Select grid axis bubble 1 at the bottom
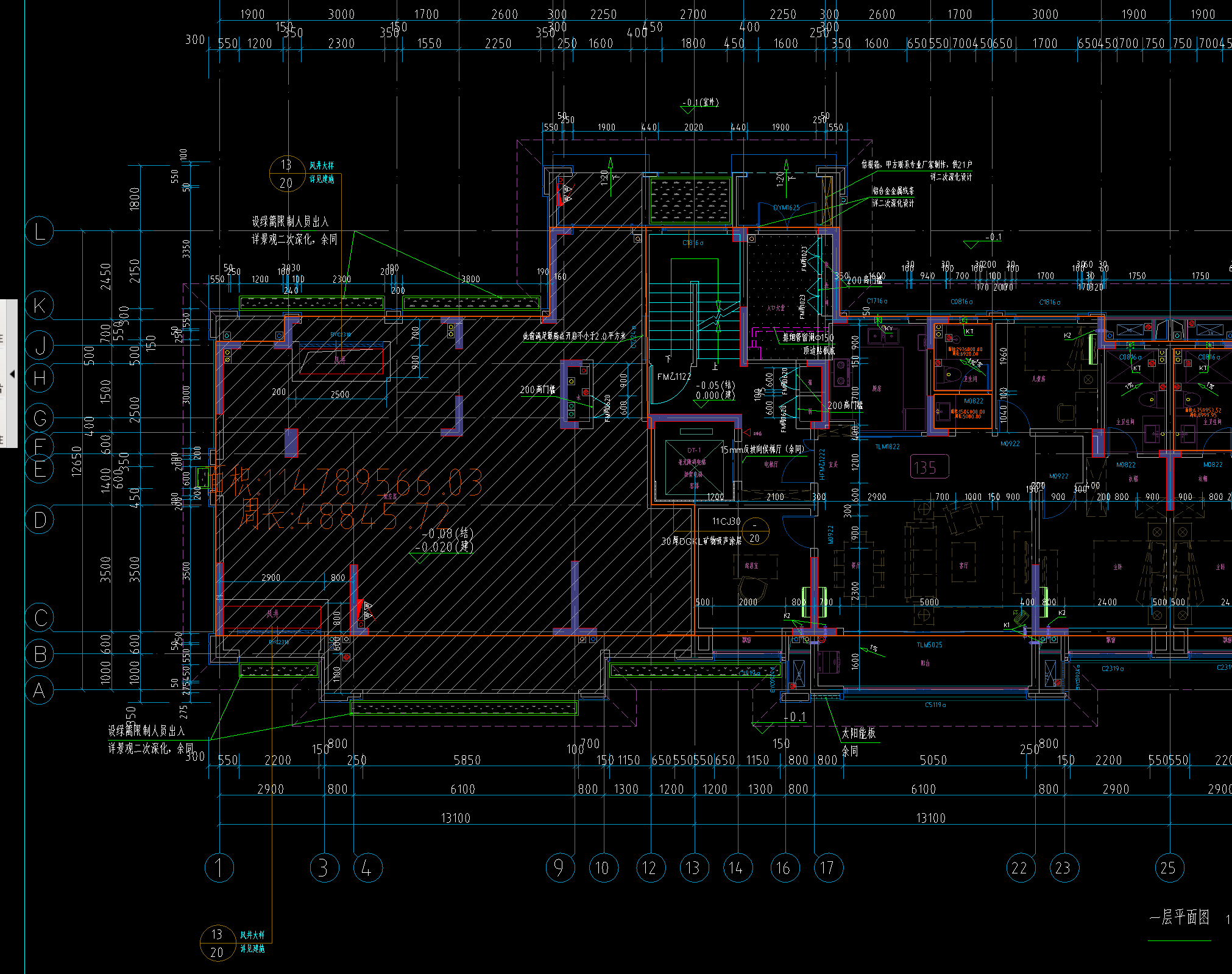 tap(219, 867)
